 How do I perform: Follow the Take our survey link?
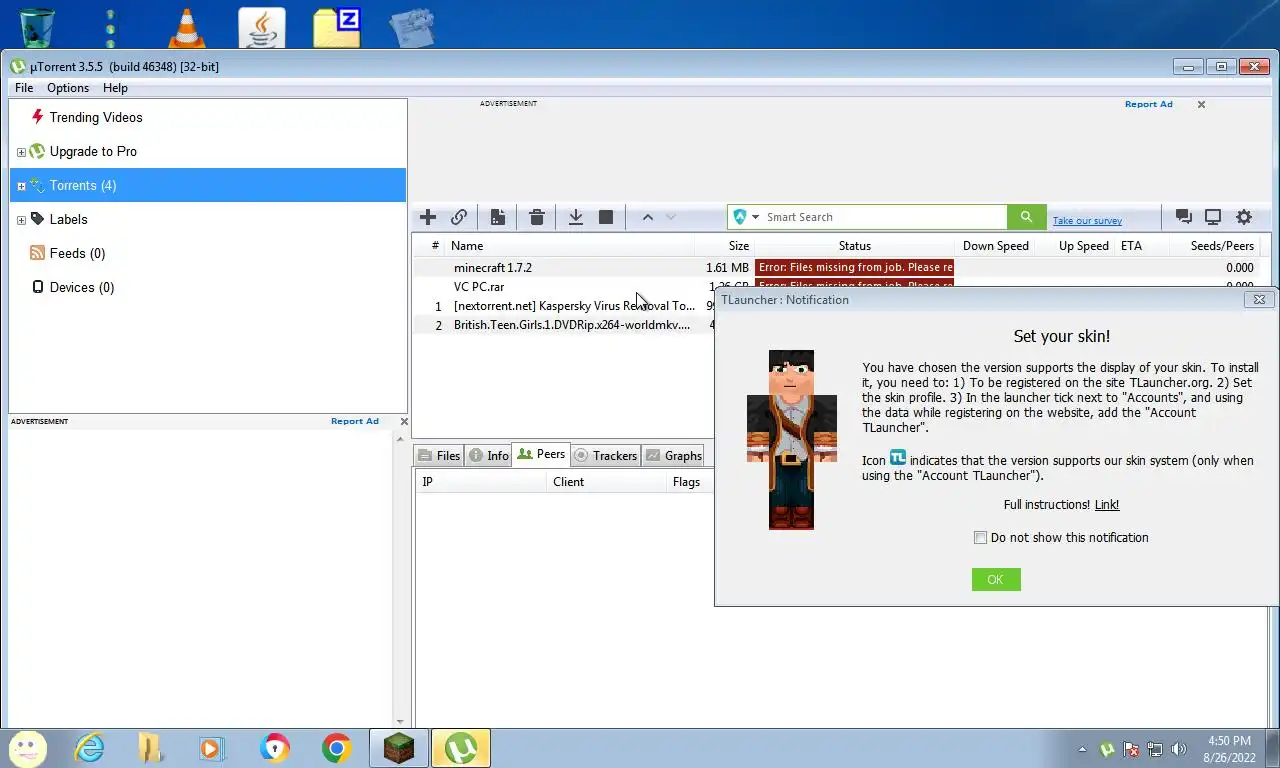click(x=1087, y=221)
